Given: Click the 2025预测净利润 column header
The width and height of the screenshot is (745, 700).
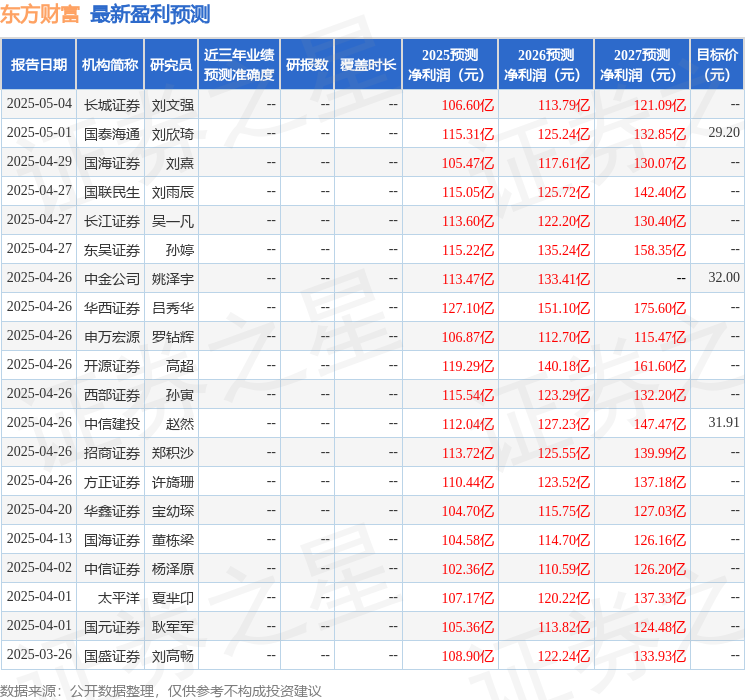Looking at the screenshot, I should click(450, 65).
